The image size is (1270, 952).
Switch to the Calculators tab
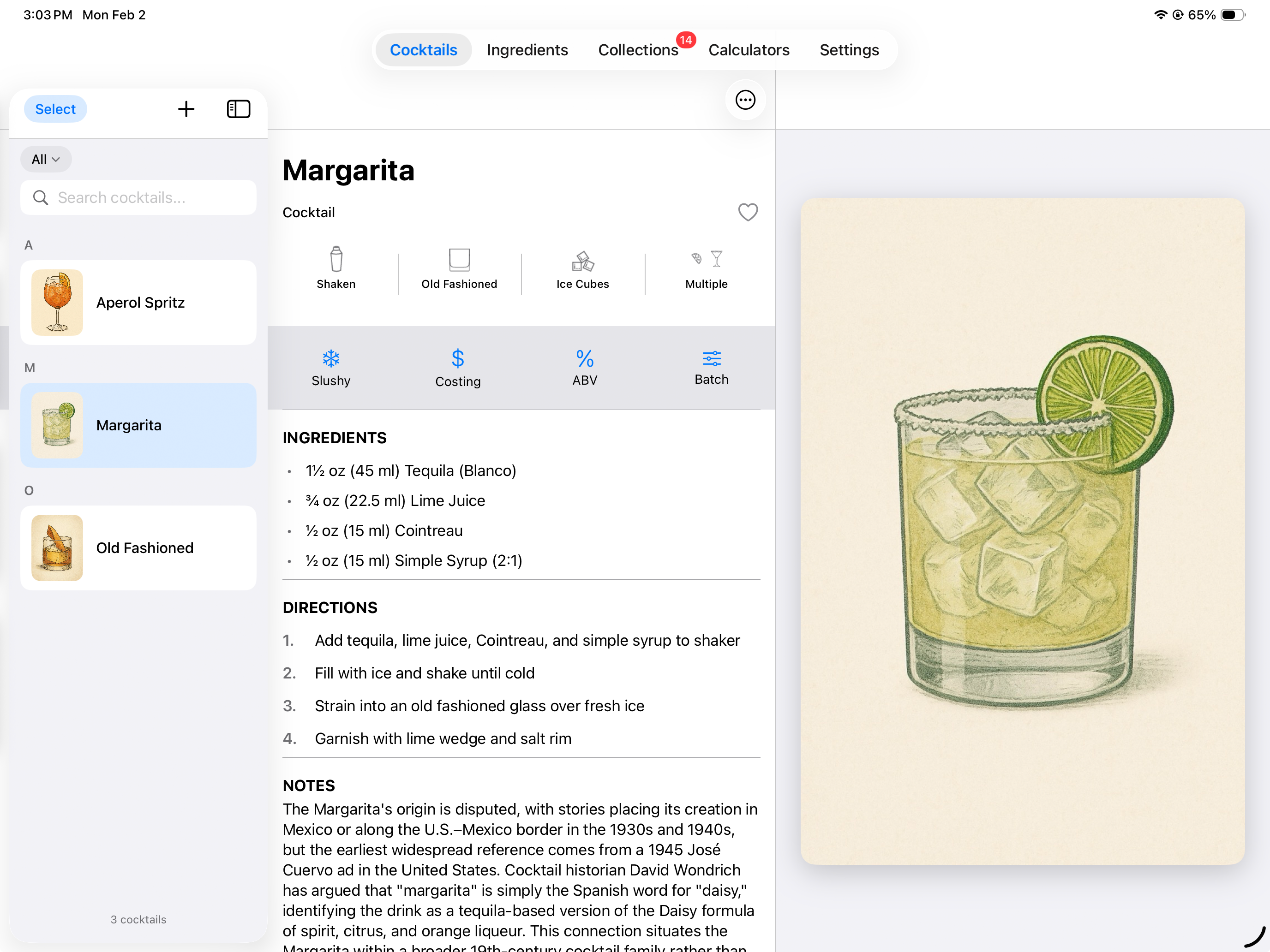pos(749,50)
